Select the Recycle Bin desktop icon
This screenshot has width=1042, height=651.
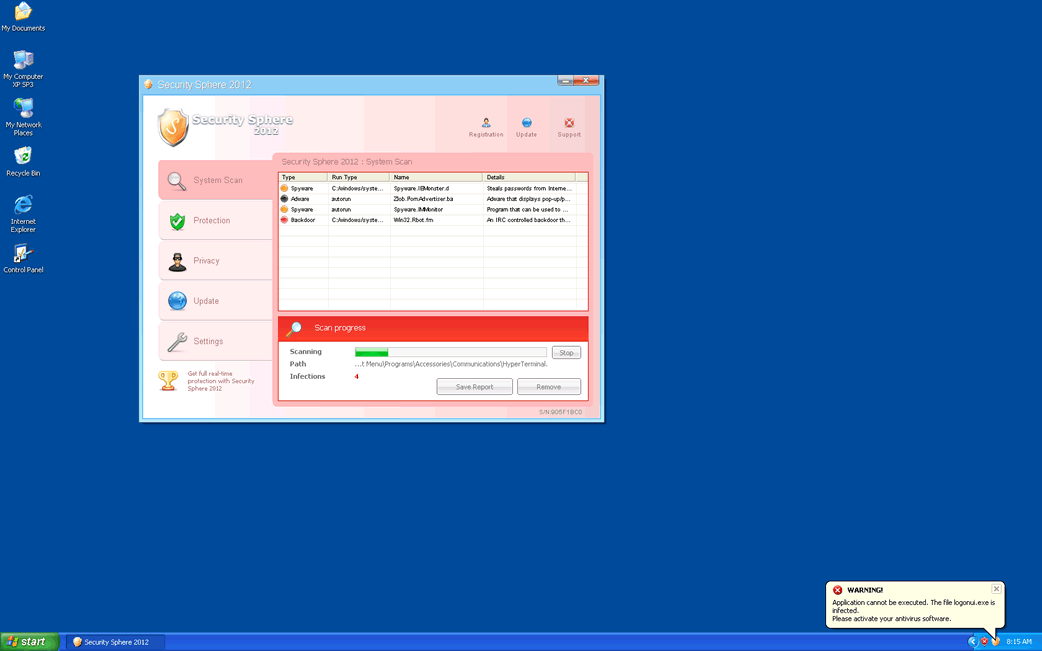coord(23,158)
